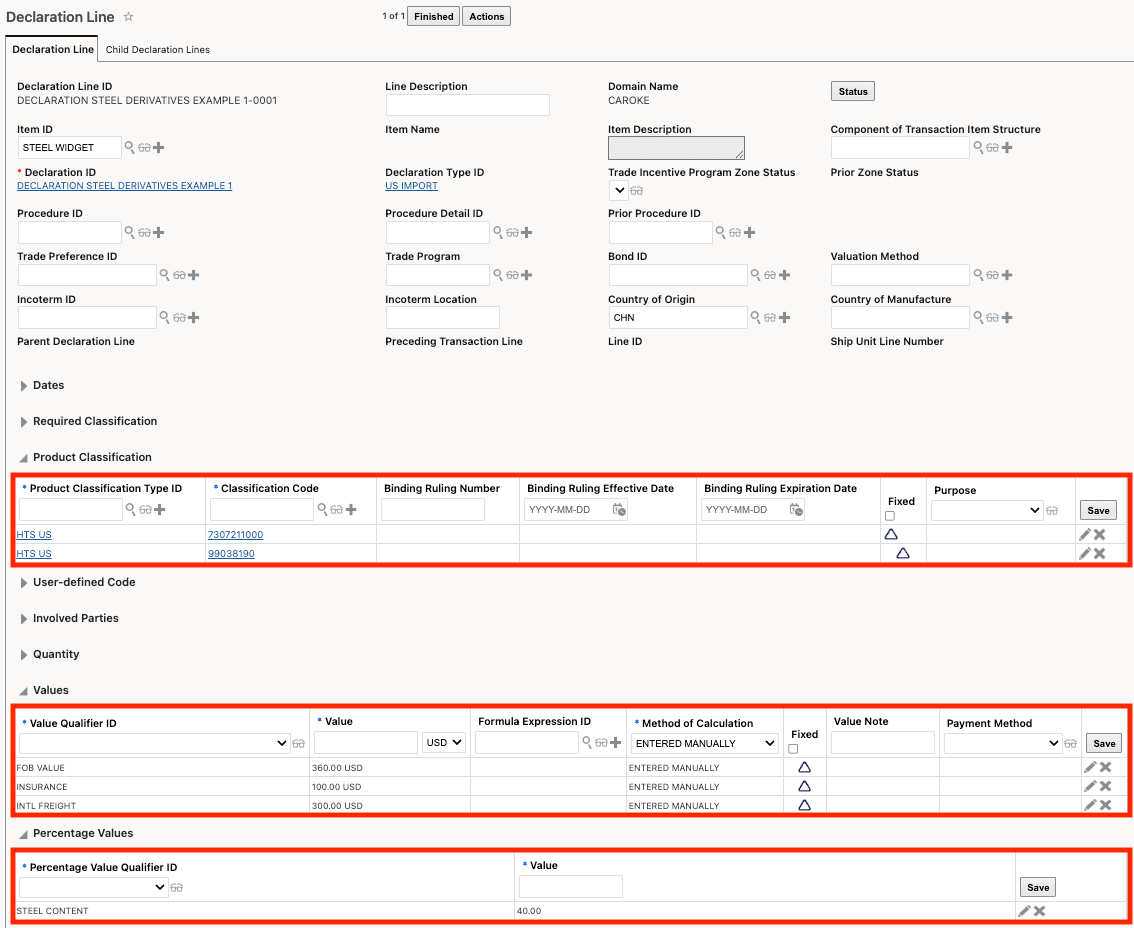Check the Fixed box in Product Classification
1134x928 pixels.
[x=890, y=516]
